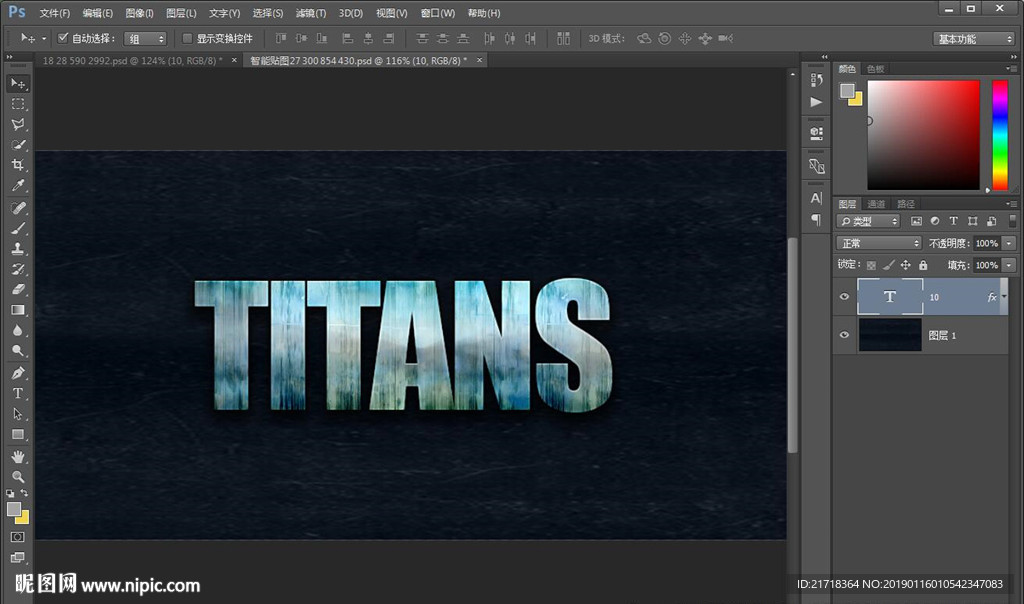Open the blend mode 正常 dropdown
Image resolution: width=1024 pixels, height=604 pixels.
pyautogui.click(x=879, y=243)
